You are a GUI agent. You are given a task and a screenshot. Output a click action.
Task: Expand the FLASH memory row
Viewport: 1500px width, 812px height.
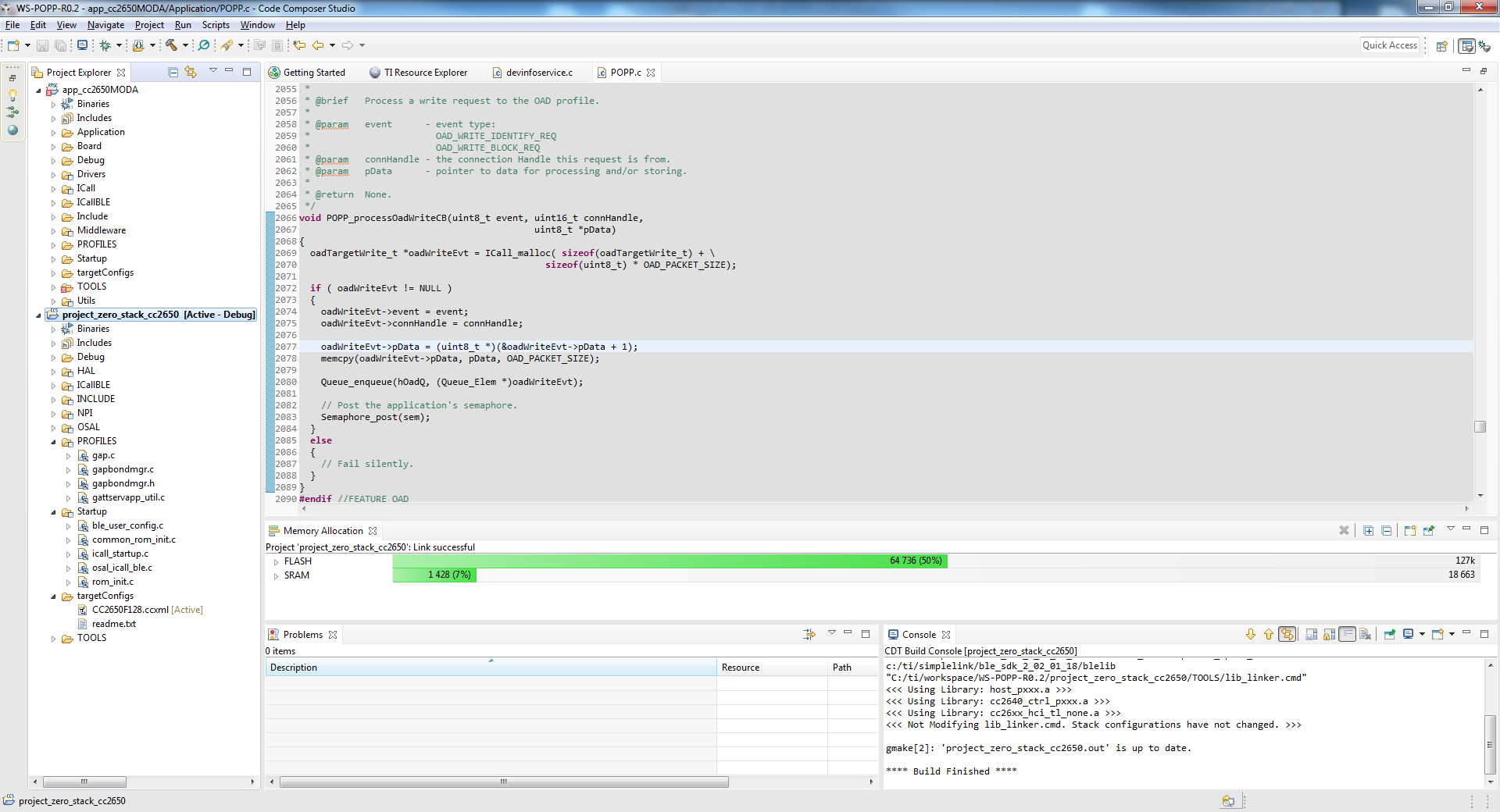276,561
